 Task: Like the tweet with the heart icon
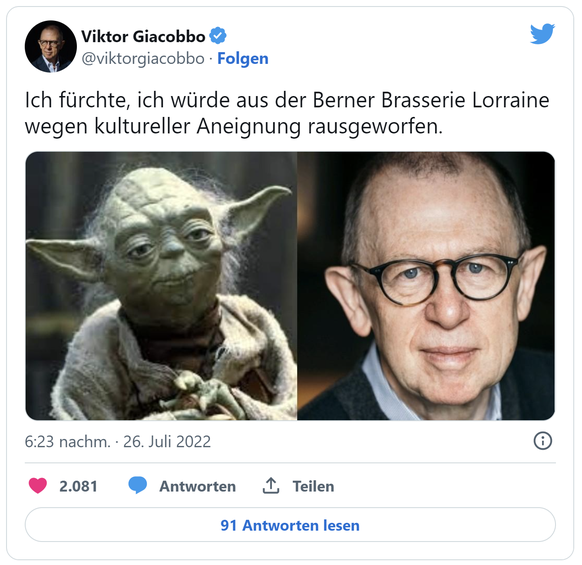(x=38, y=486)
